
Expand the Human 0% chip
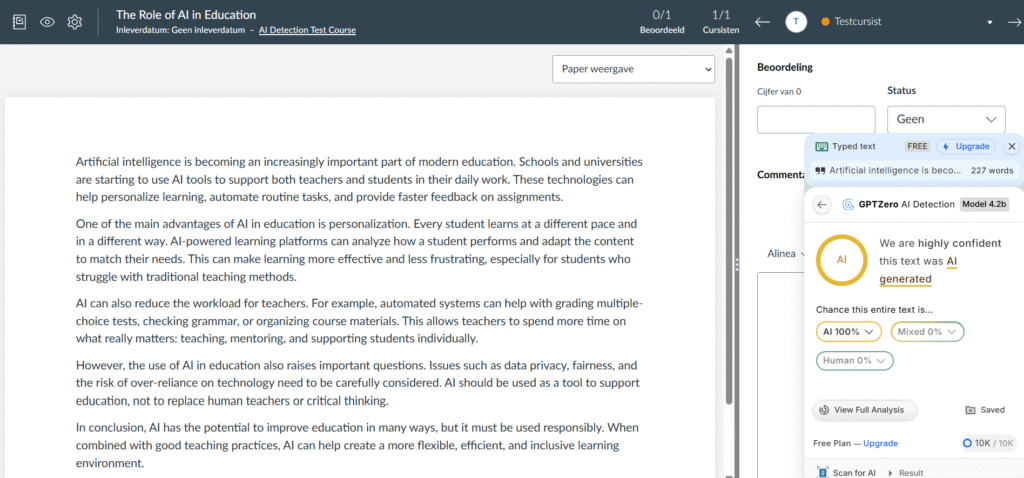click(x=854, y=360)
